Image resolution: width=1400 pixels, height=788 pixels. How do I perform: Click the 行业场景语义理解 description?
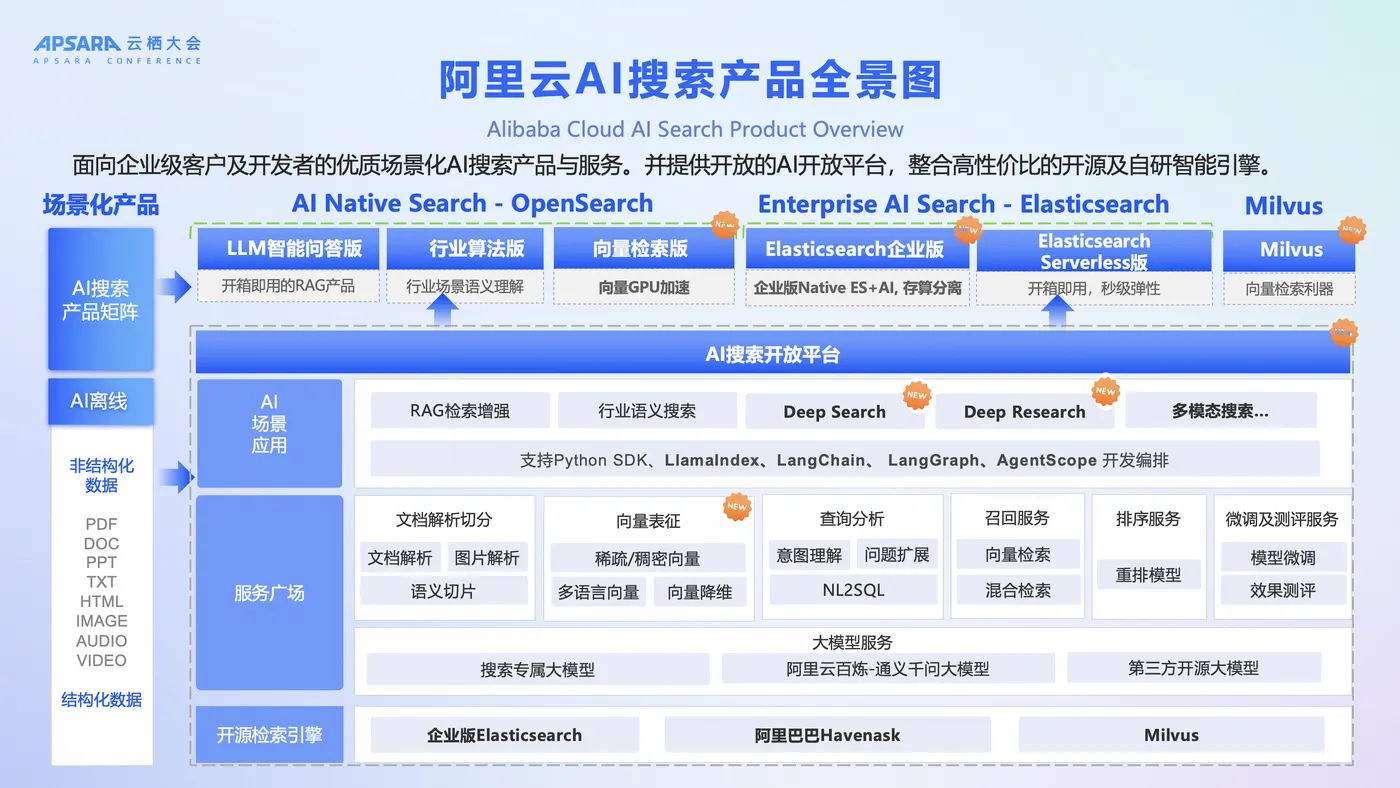pyautogui.click(x=465, y=287)
